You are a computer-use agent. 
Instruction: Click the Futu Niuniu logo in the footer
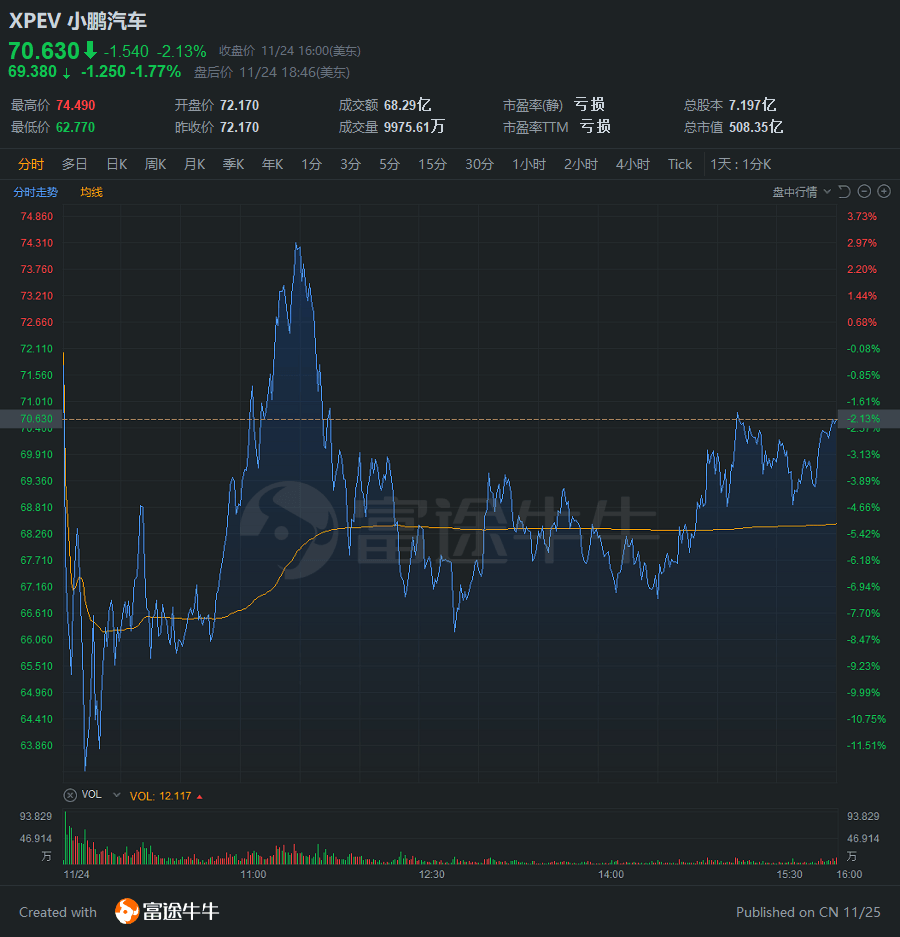click(x=167, y=911)
